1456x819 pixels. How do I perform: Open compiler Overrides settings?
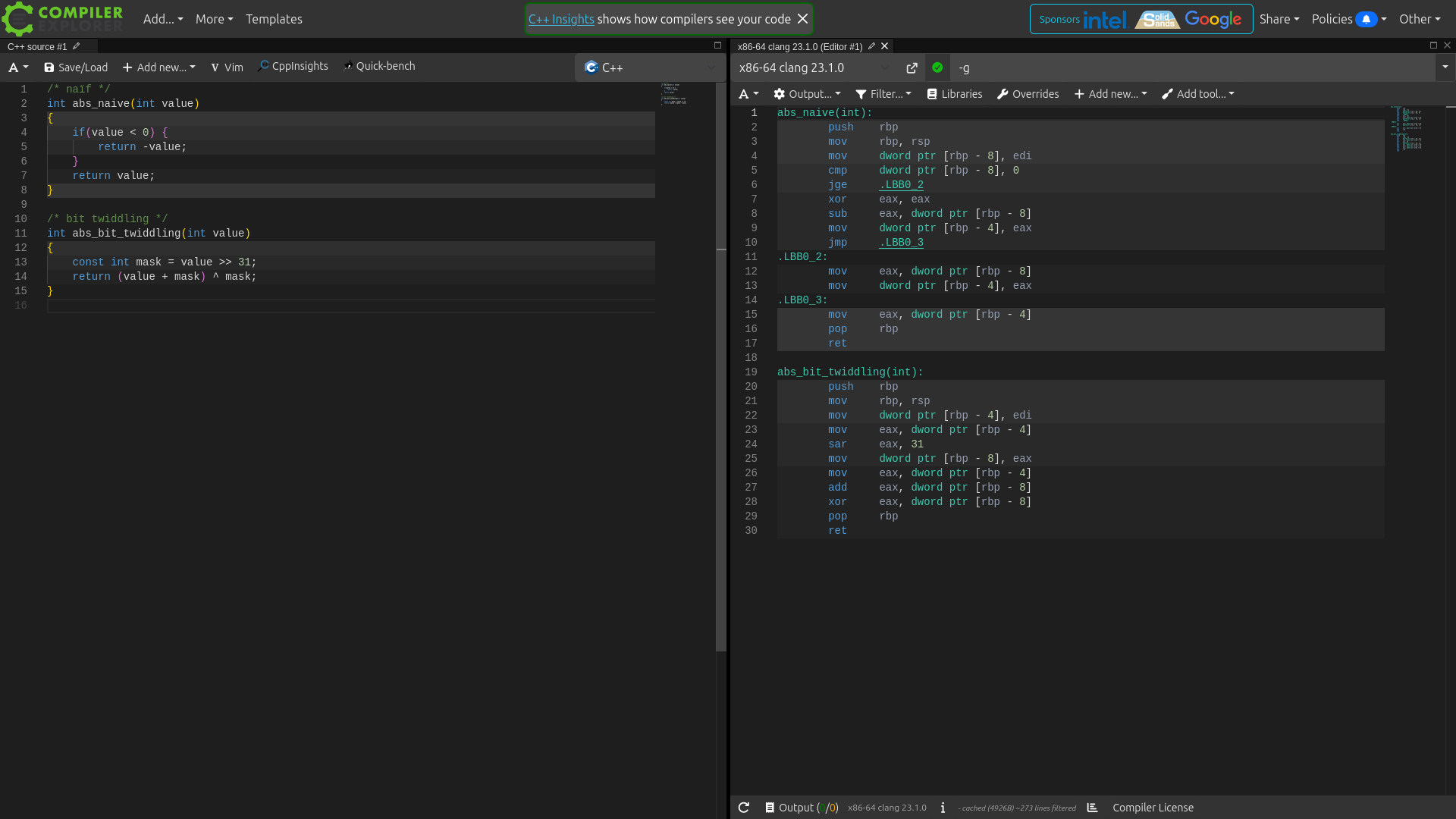coord(1028,94)
